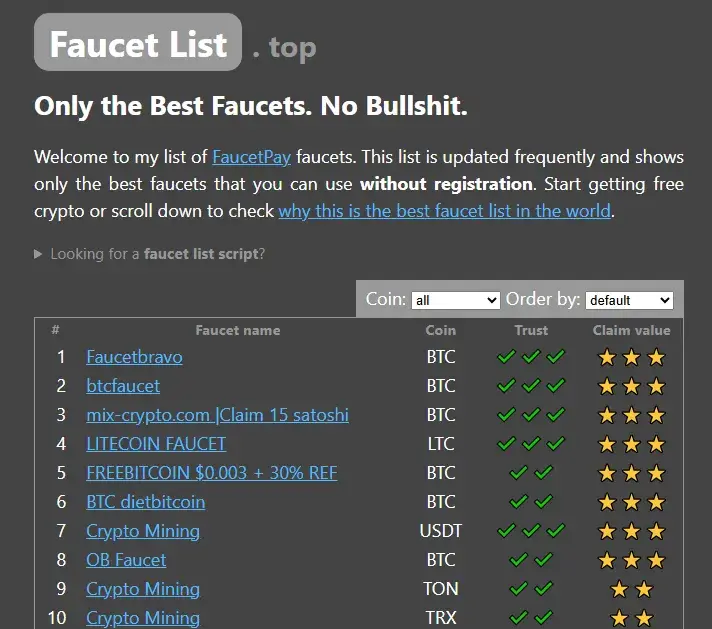Click claim value stars for OB Faucet

632,560
